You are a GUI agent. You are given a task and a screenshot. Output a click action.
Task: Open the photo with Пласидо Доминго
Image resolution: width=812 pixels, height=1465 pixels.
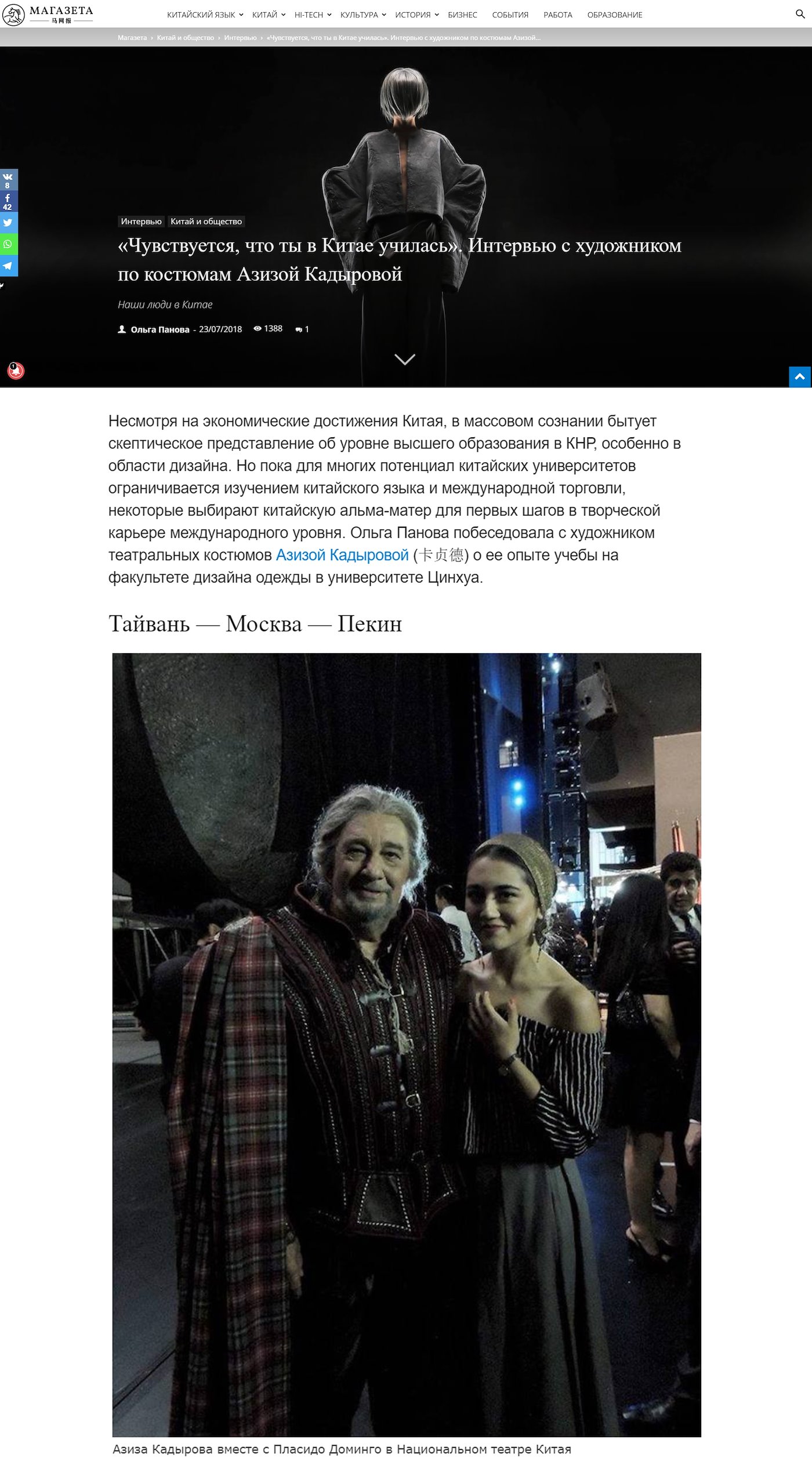pyautogui.click(x=407, y=1045)
